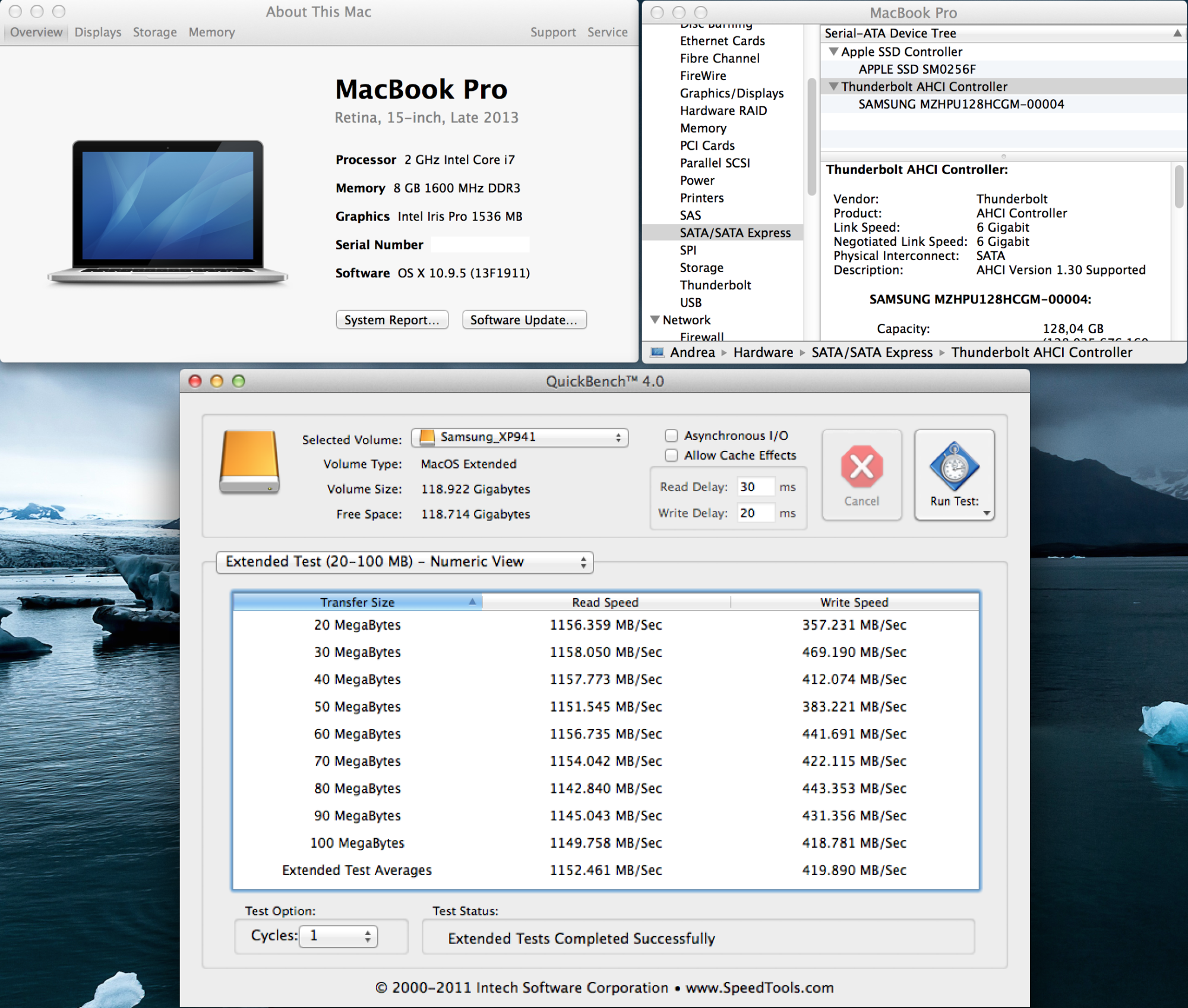Minimize QuickBench with the yellow button

[x=217, y=381]
